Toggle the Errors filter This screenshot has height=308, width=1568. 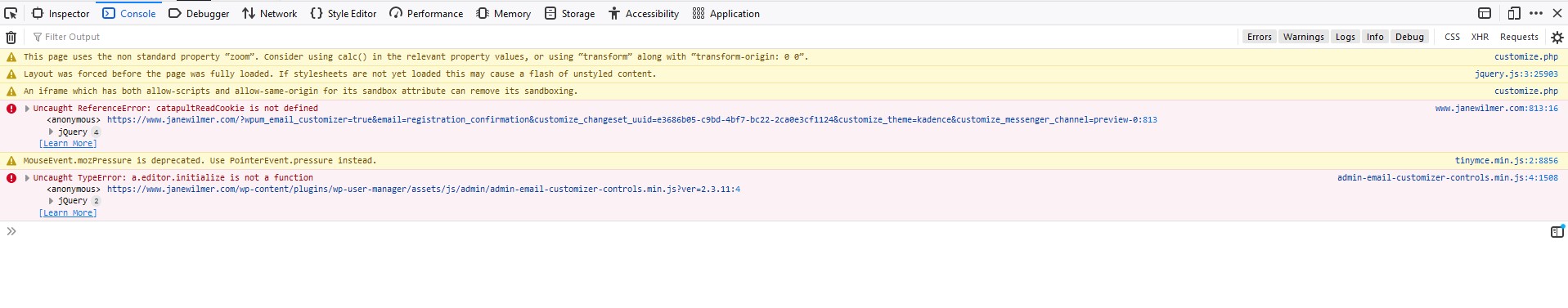pyautogui.click(x=1259, y=37)
